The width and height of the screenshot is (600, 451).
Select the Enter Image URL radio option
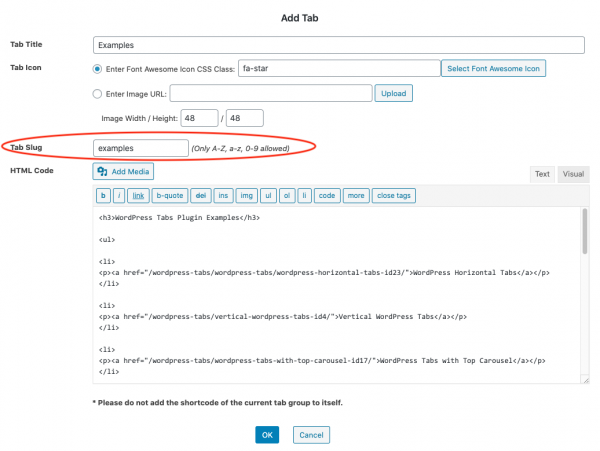97,94
